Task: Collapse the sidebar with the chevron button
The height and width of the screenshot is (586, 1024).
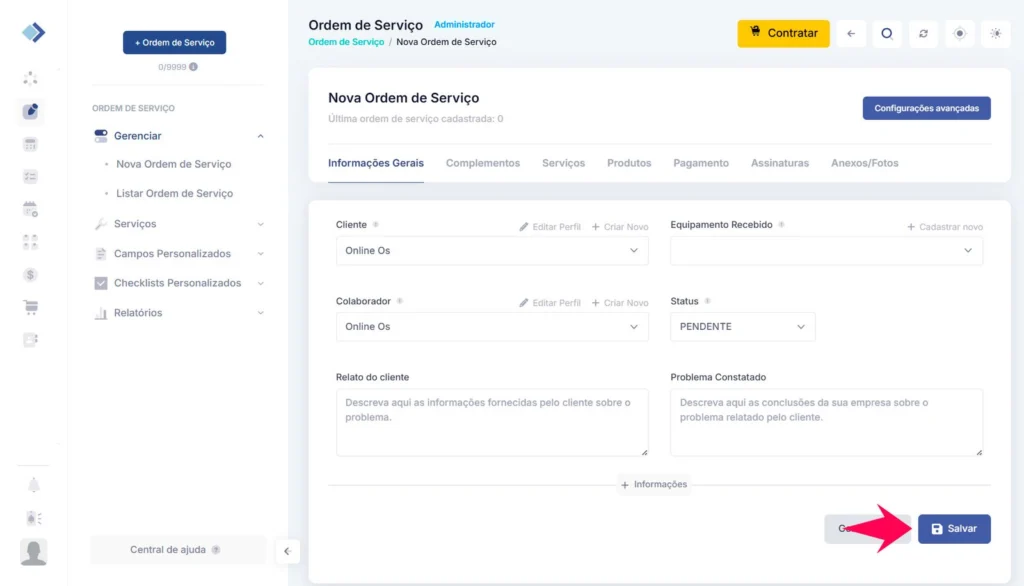Action: [x=287, y=551]
